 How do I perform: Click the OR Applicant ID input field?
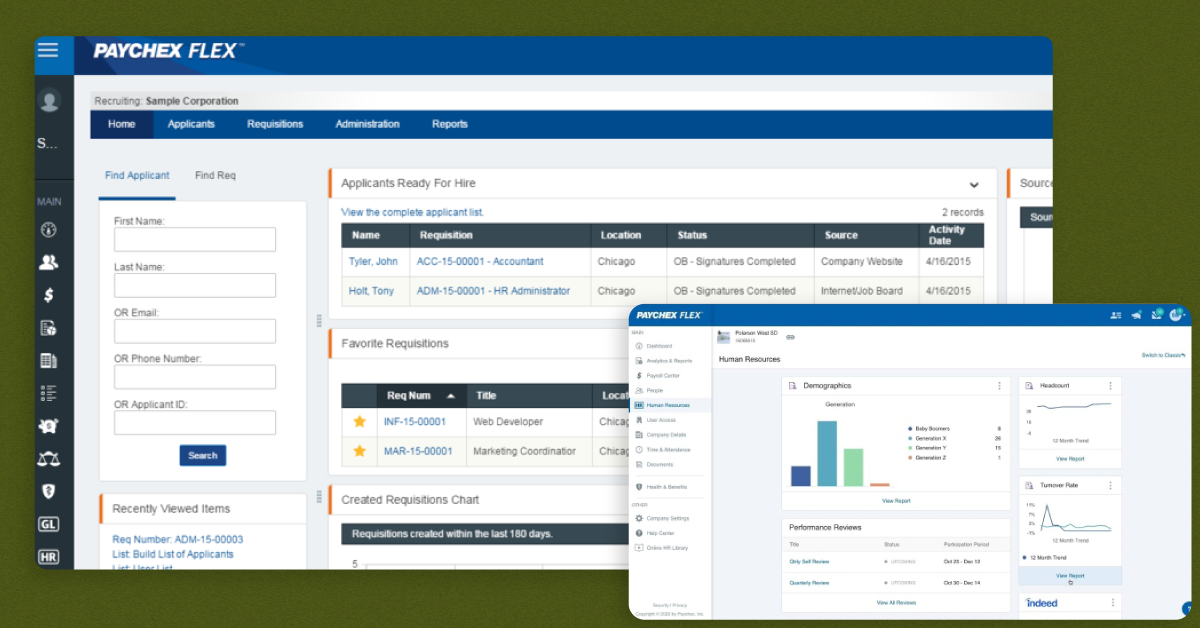pyautogui.click(x=195, y=423)
